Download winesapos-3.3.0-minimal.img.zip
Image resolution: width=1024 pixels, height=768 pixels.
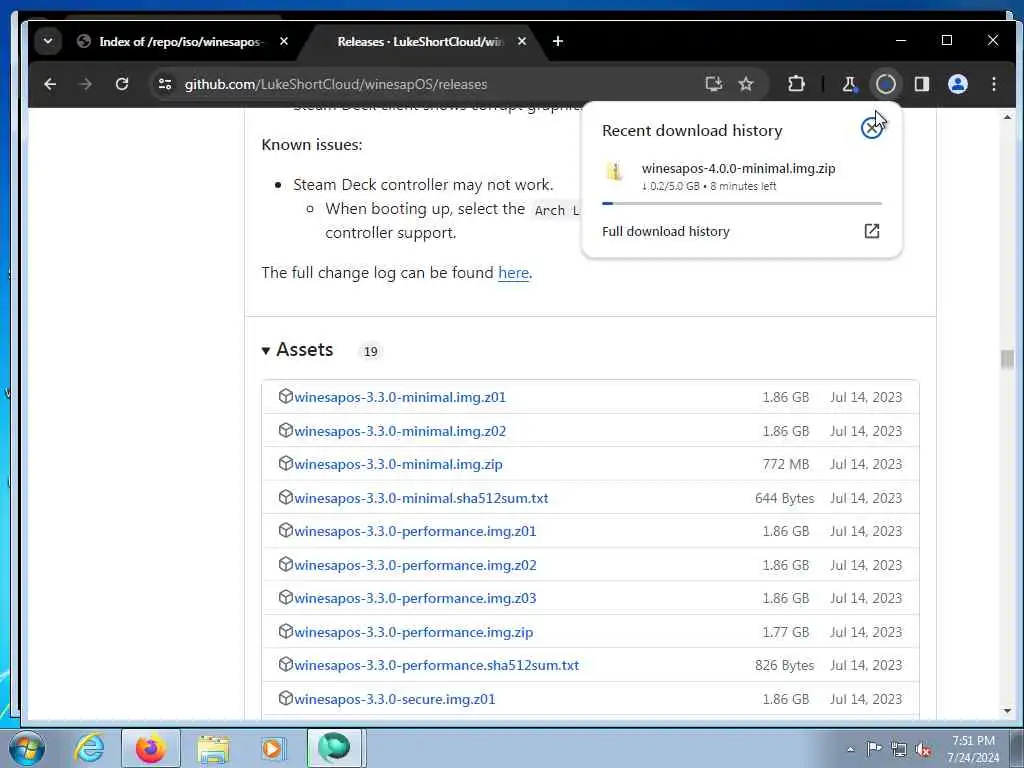click(x=398, y=464)
